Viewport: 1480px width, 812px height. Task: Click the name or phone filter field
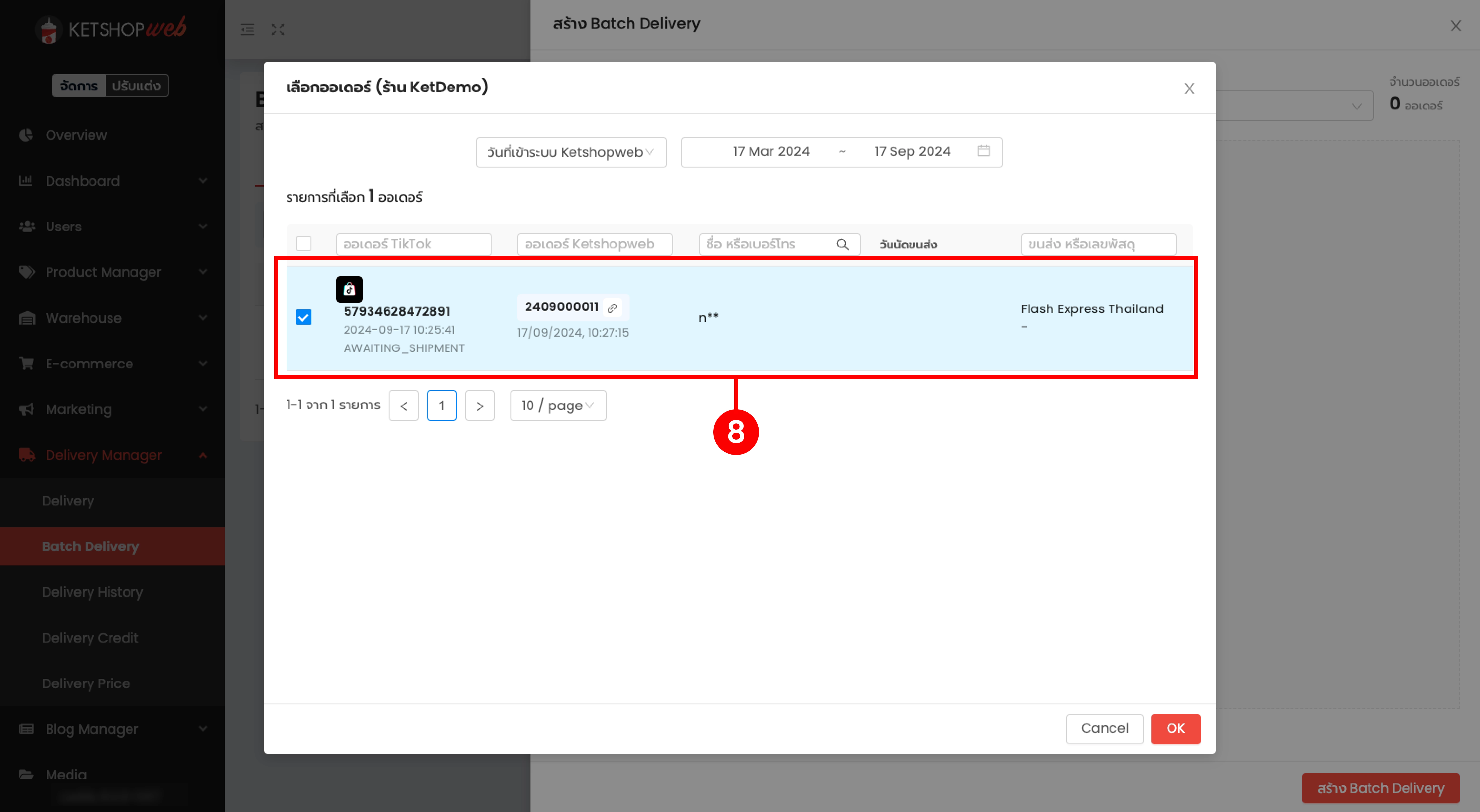(780, 244)
